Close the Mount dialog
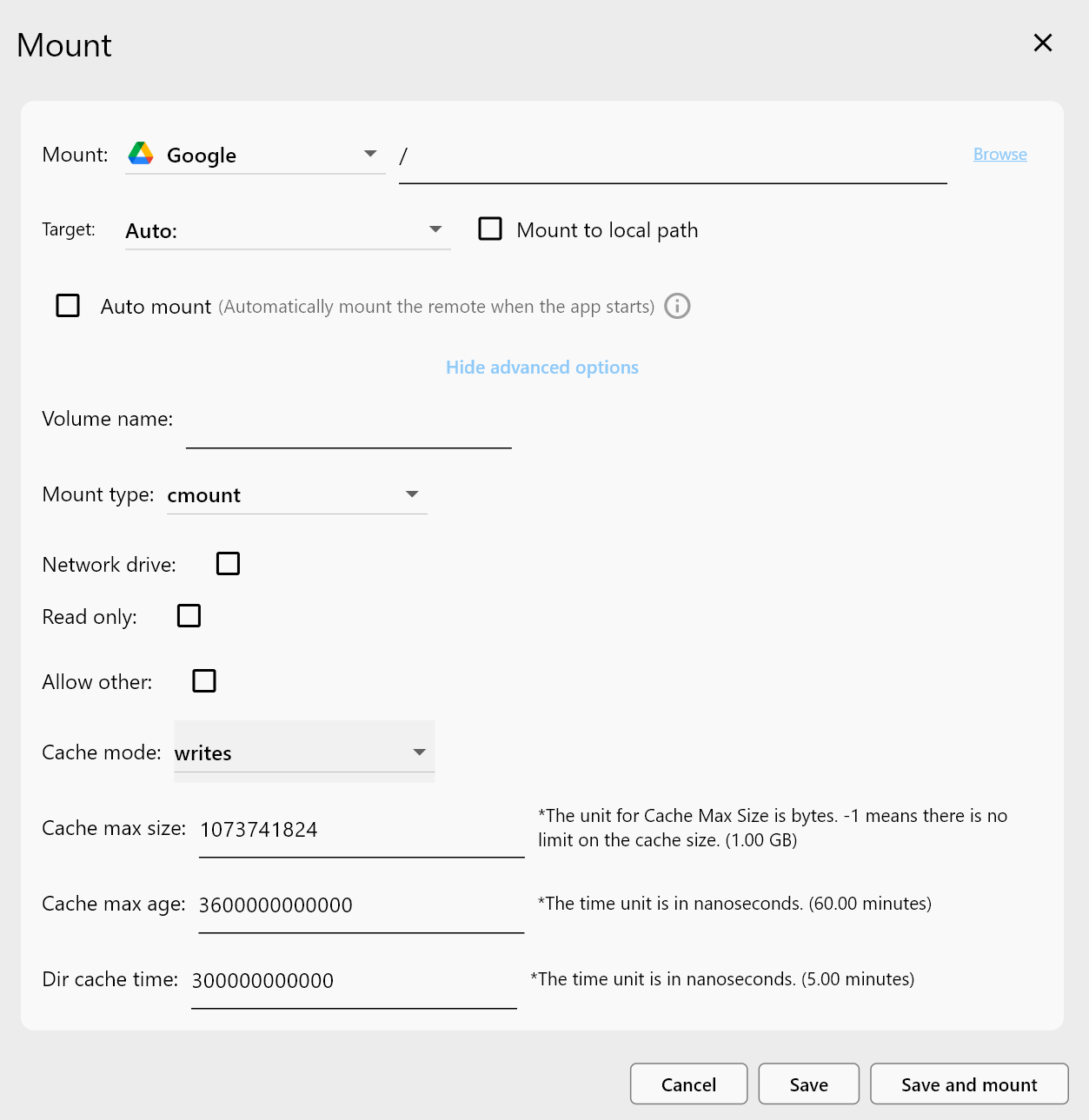The image size is (1089, 1120). point(1042,43)
